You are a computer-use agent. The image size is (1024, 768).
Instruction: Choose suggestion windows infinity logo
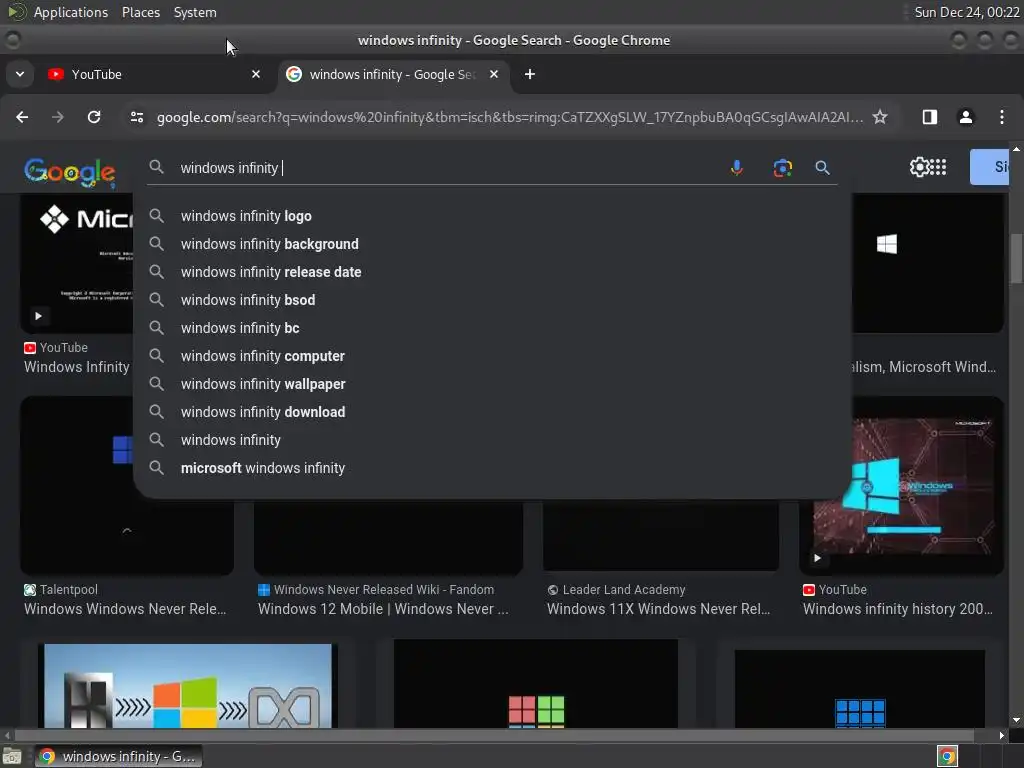492,216
